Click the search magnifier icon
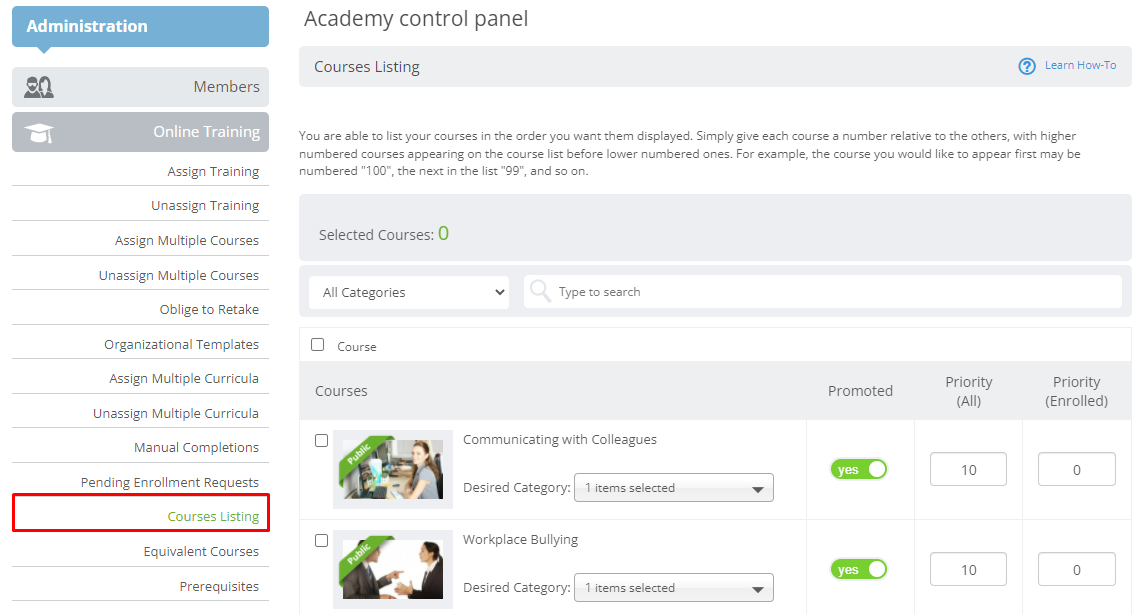The height and width of the screenshot is (614, 1145). click(540, 291)
